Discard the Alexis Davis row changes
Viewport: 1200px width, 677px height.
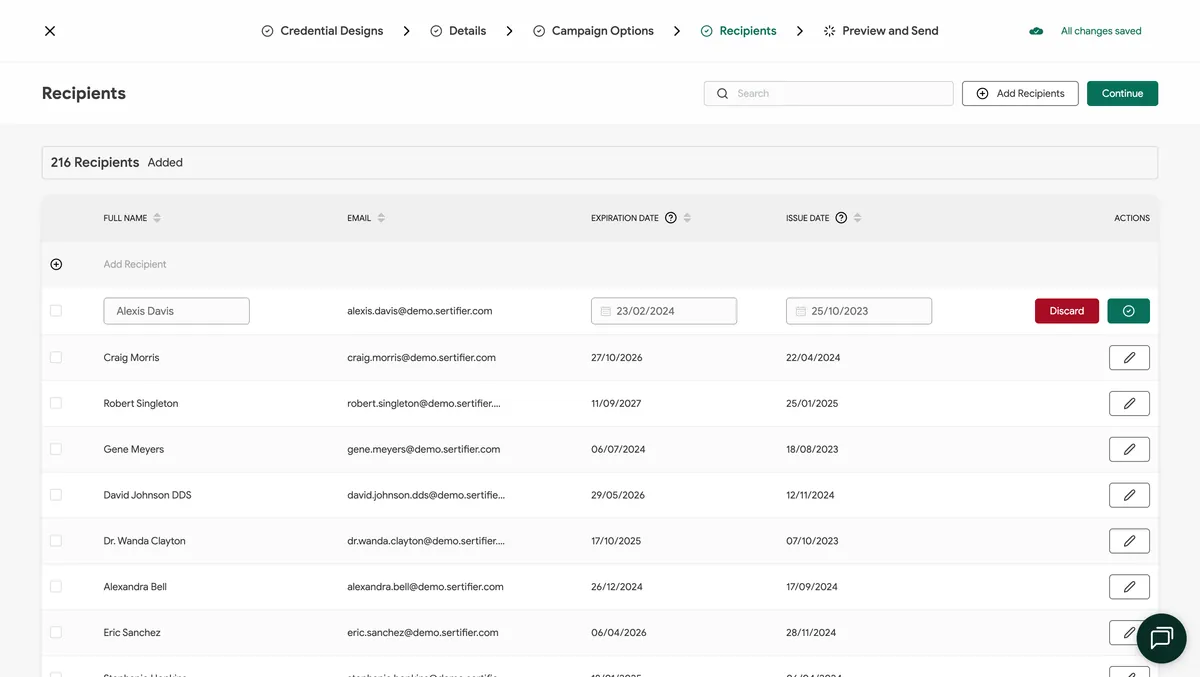(x=1066, y=310)
